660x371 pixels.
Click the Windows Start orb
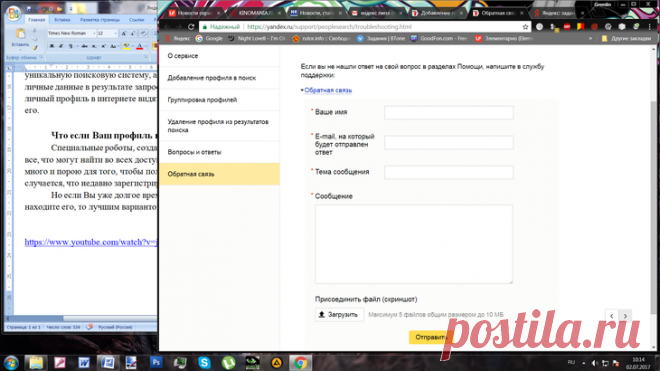(11, 362)
